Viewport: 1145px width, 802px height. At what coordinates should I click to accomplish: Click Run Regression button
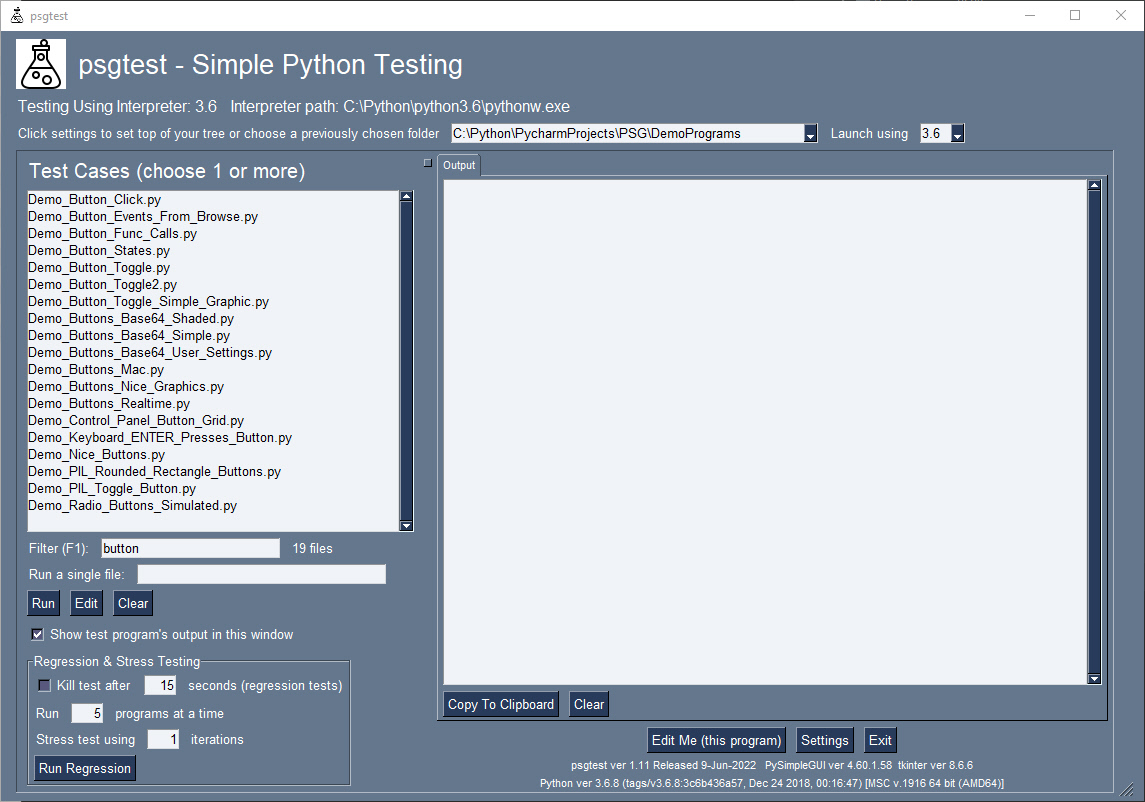[85, 768]
